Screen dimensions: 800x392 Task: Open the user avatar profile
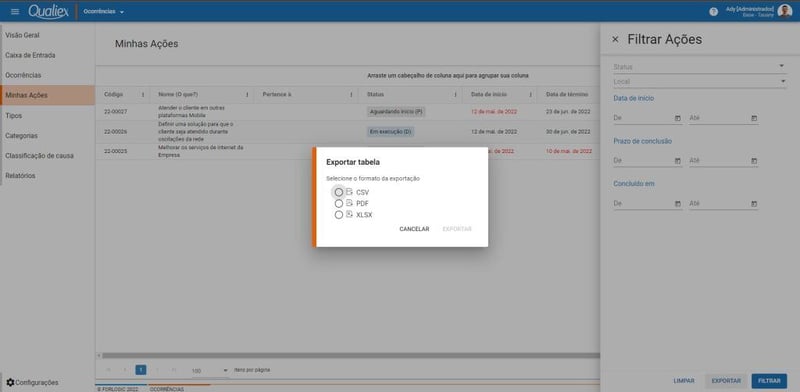pos(785,11)
